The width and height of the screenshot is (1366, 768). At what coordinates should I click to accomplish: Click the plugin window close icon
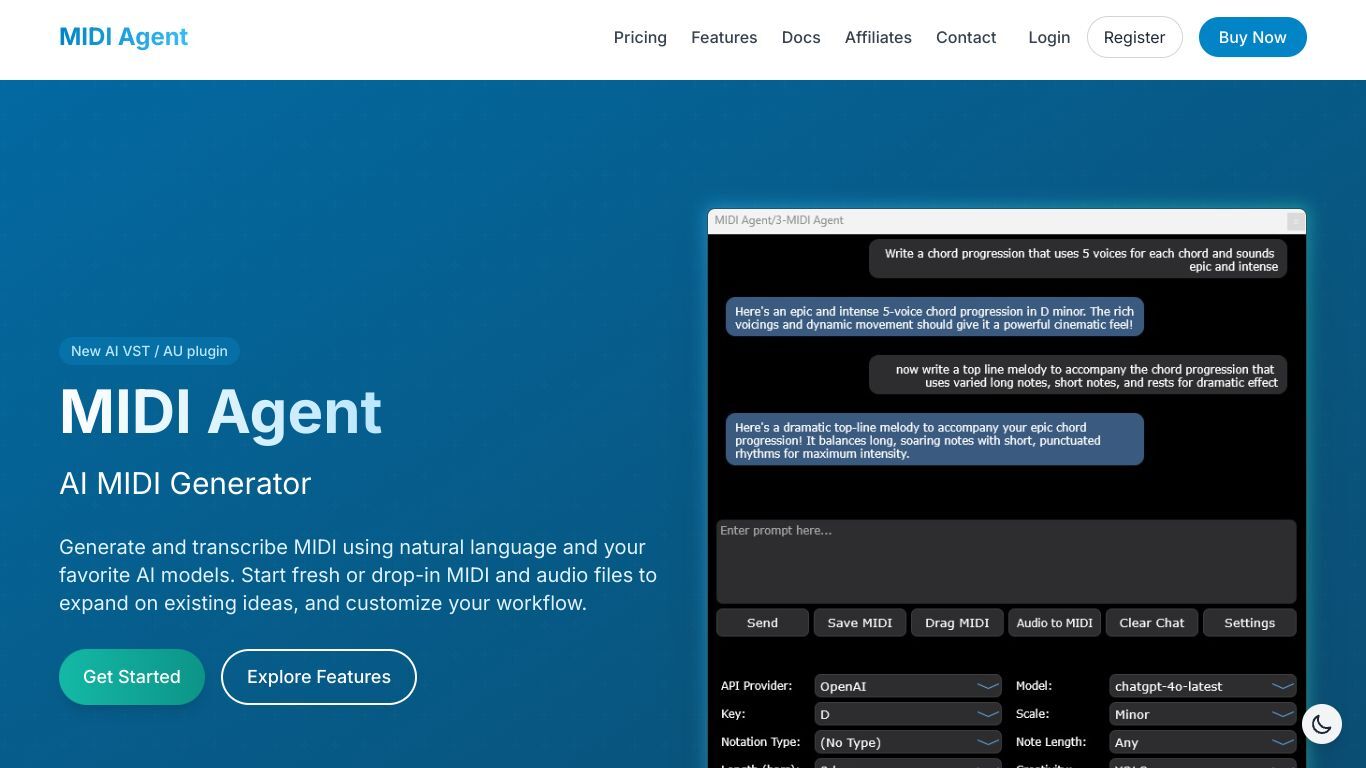click(1295, 221)
